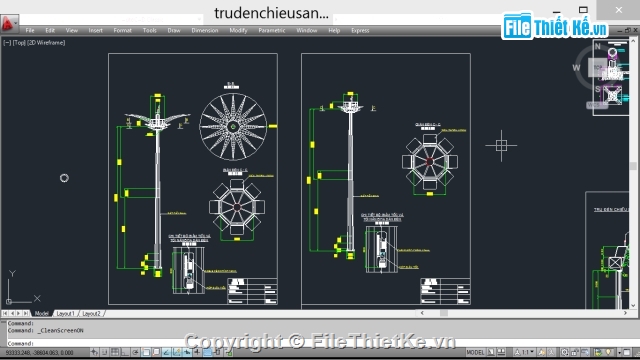
Task: Click the Snap Mode status icon
Action: 104,352
